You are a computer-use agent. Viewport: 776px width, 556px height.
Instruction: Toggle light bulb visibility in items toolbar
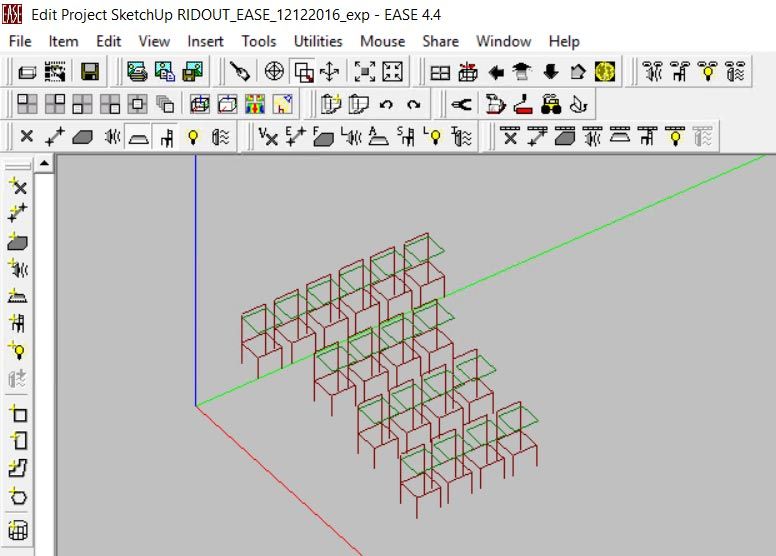coord(194,137)
